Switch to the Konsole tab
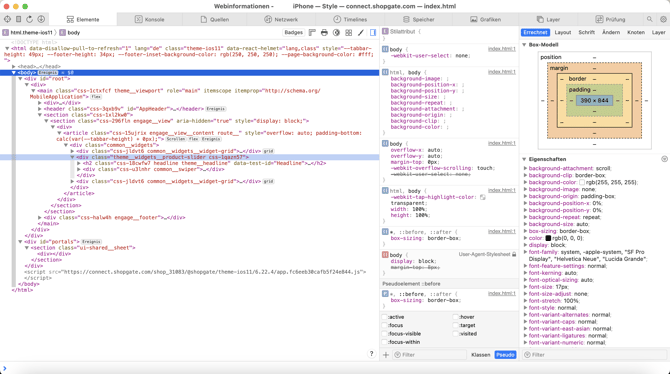 point(150,19)
